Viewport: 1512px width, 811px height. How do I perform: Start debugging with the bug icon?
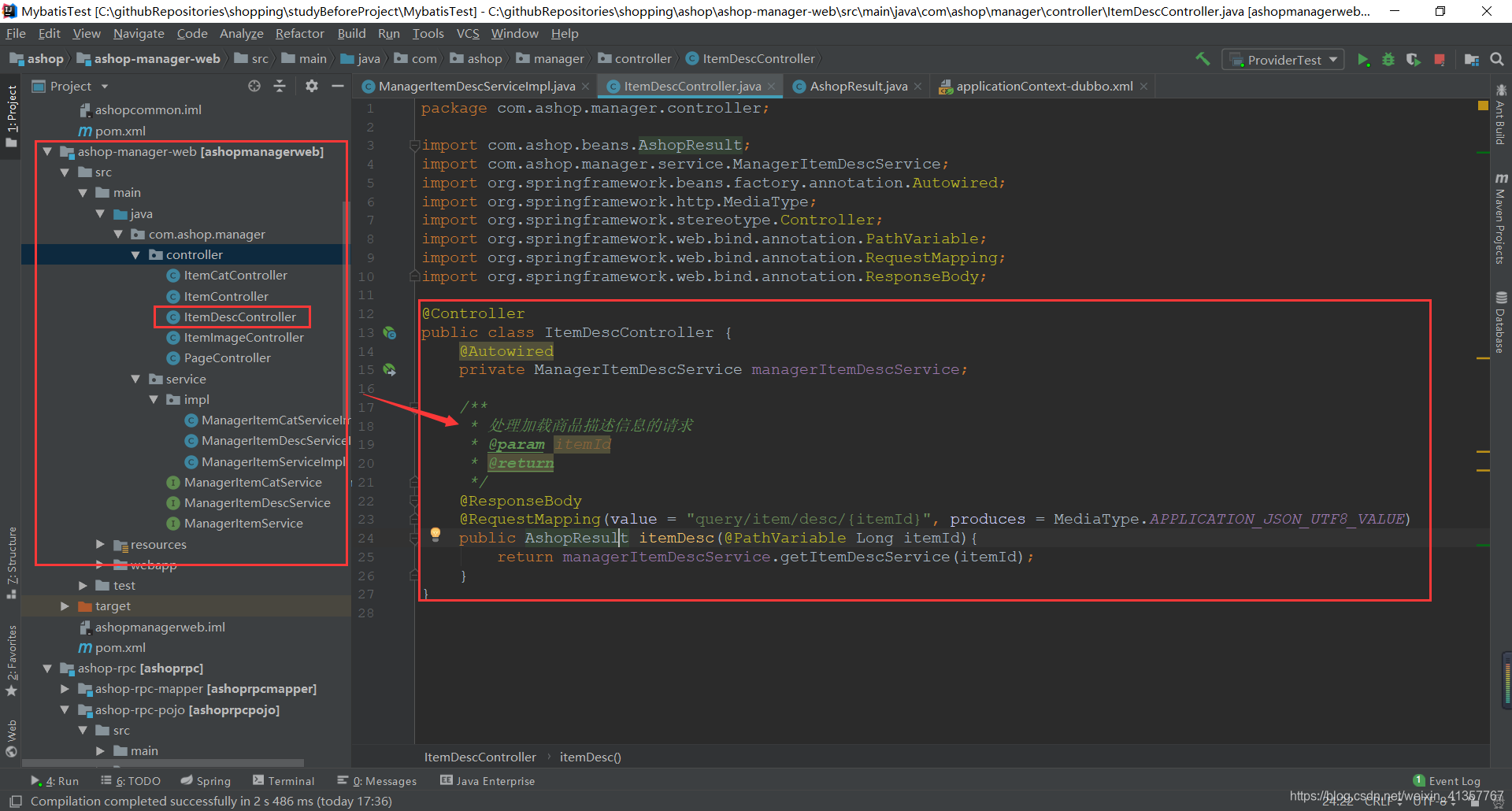(x=1388, y=60)
